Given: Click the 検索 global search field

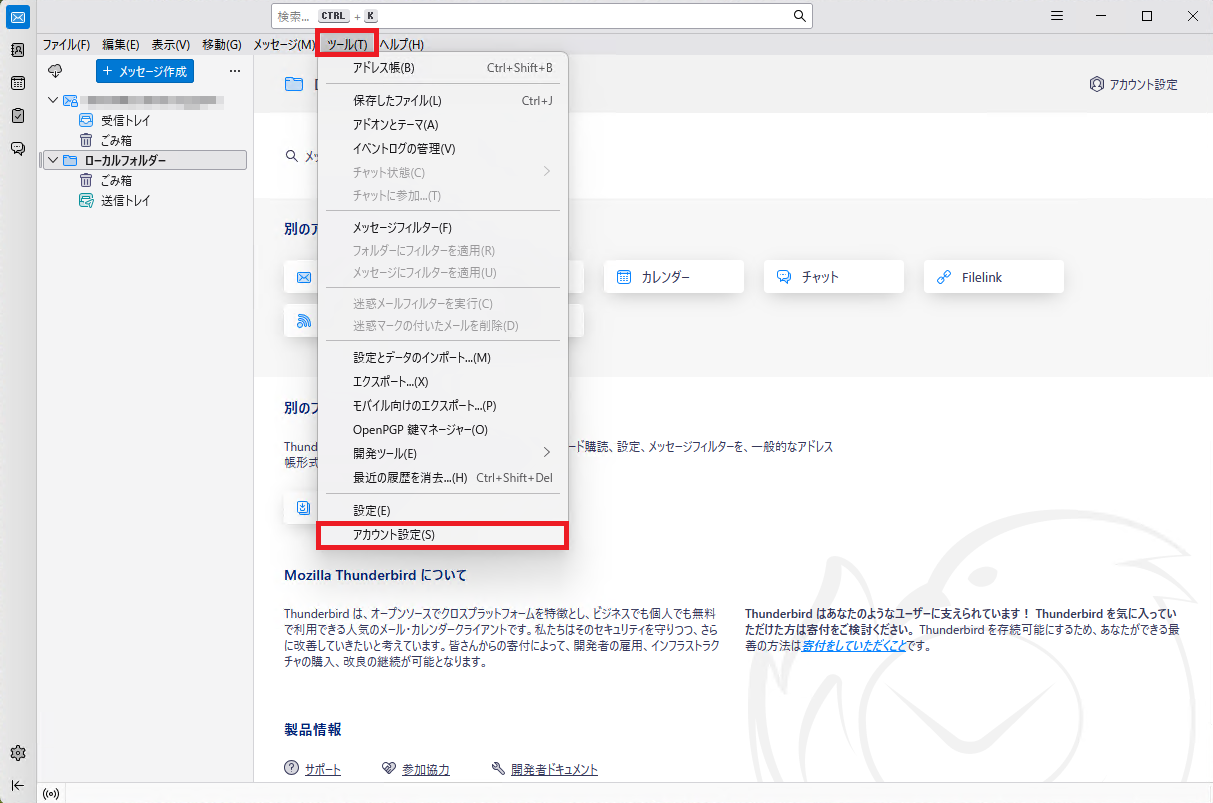Looking at the screenshot, I should [541, 16].
